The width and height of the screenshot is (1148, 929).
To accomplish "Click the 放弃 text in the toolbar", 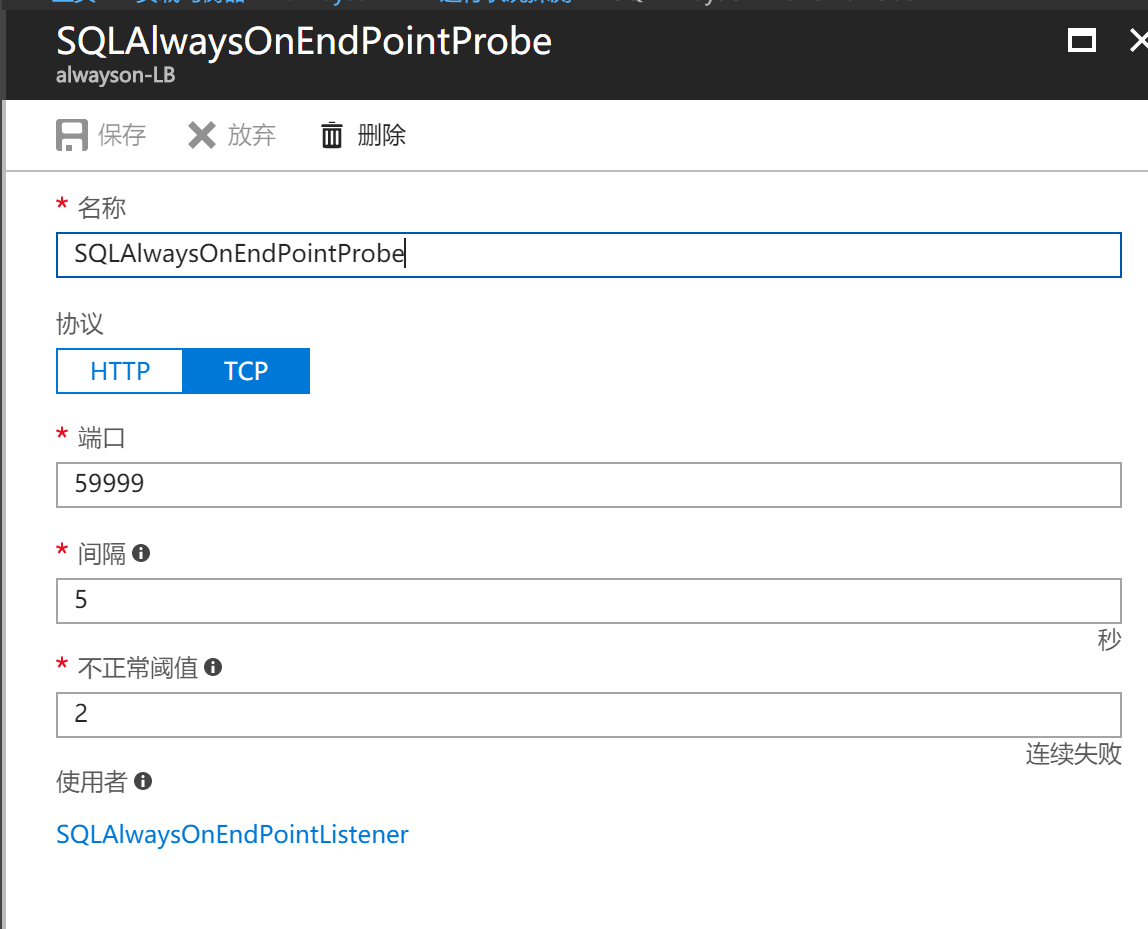I will click(x=251, y=135).
